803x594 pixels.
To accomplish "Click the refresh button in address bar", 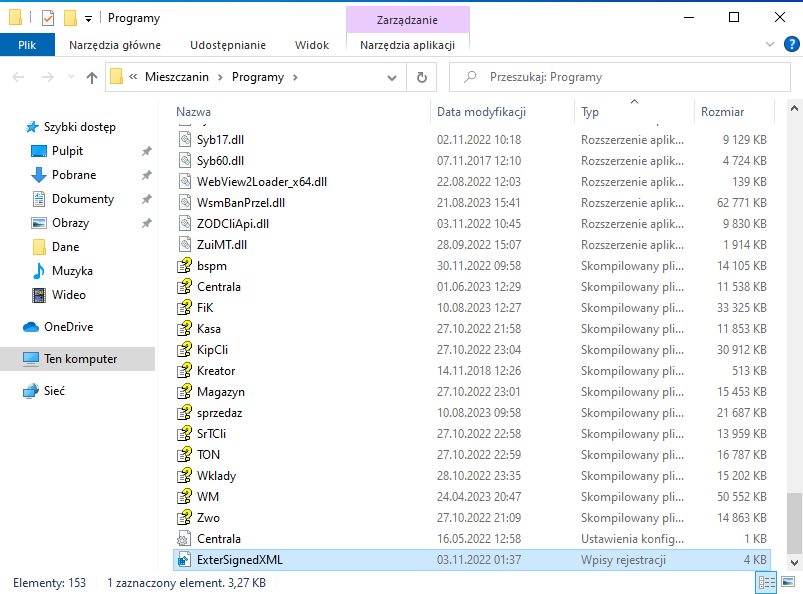I will (422, 77).
